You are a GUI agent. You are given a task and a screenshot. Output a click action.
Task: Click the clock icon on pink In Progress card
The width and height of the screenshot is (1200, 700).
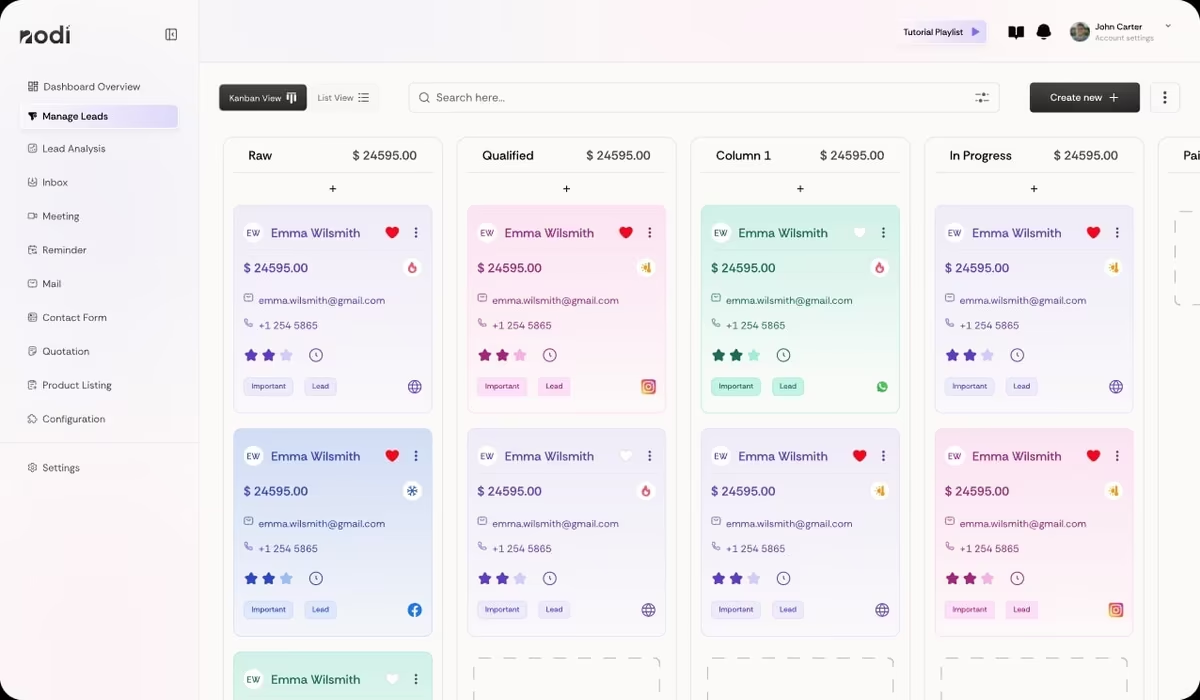tap(1017, 578)
